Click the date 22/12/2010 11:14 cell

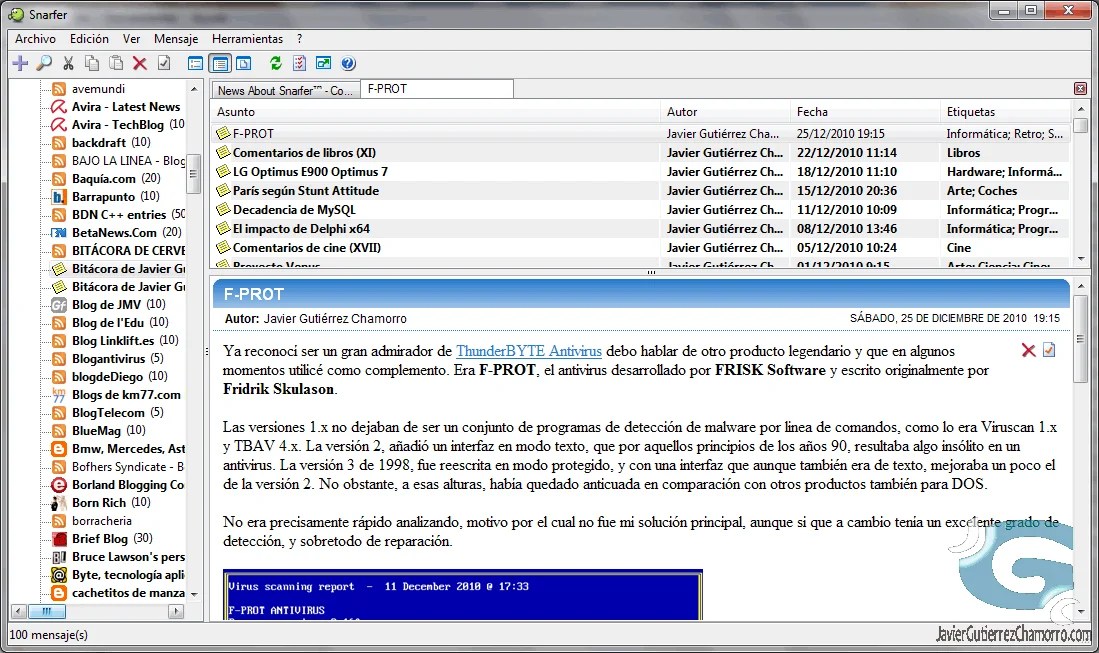[846, 152]
